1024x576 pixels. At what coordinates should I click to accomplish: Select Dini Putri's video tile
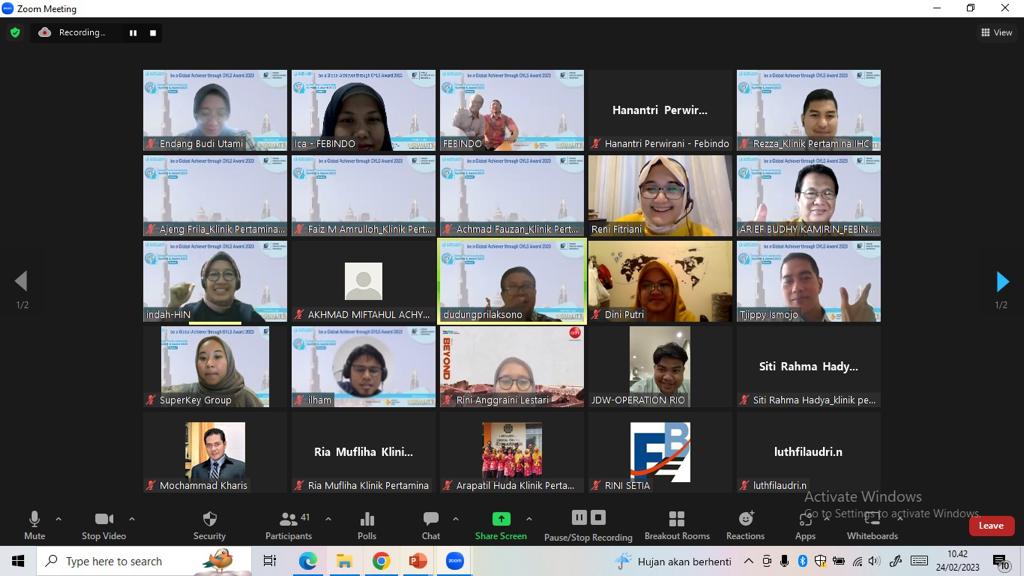[660, 281]
